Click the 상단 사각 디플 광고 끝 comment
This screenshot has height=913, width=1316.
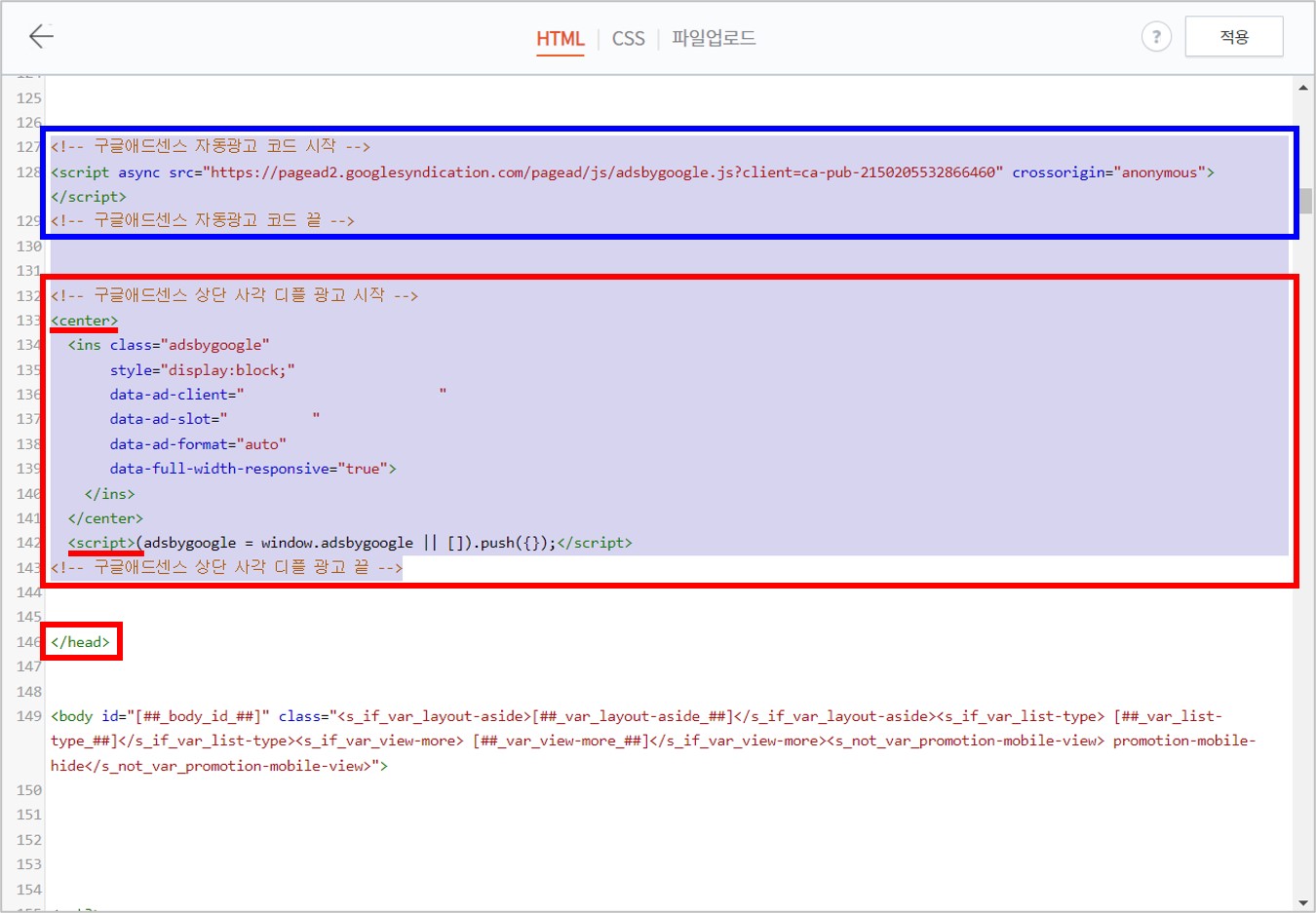click(x=226, y=567)
